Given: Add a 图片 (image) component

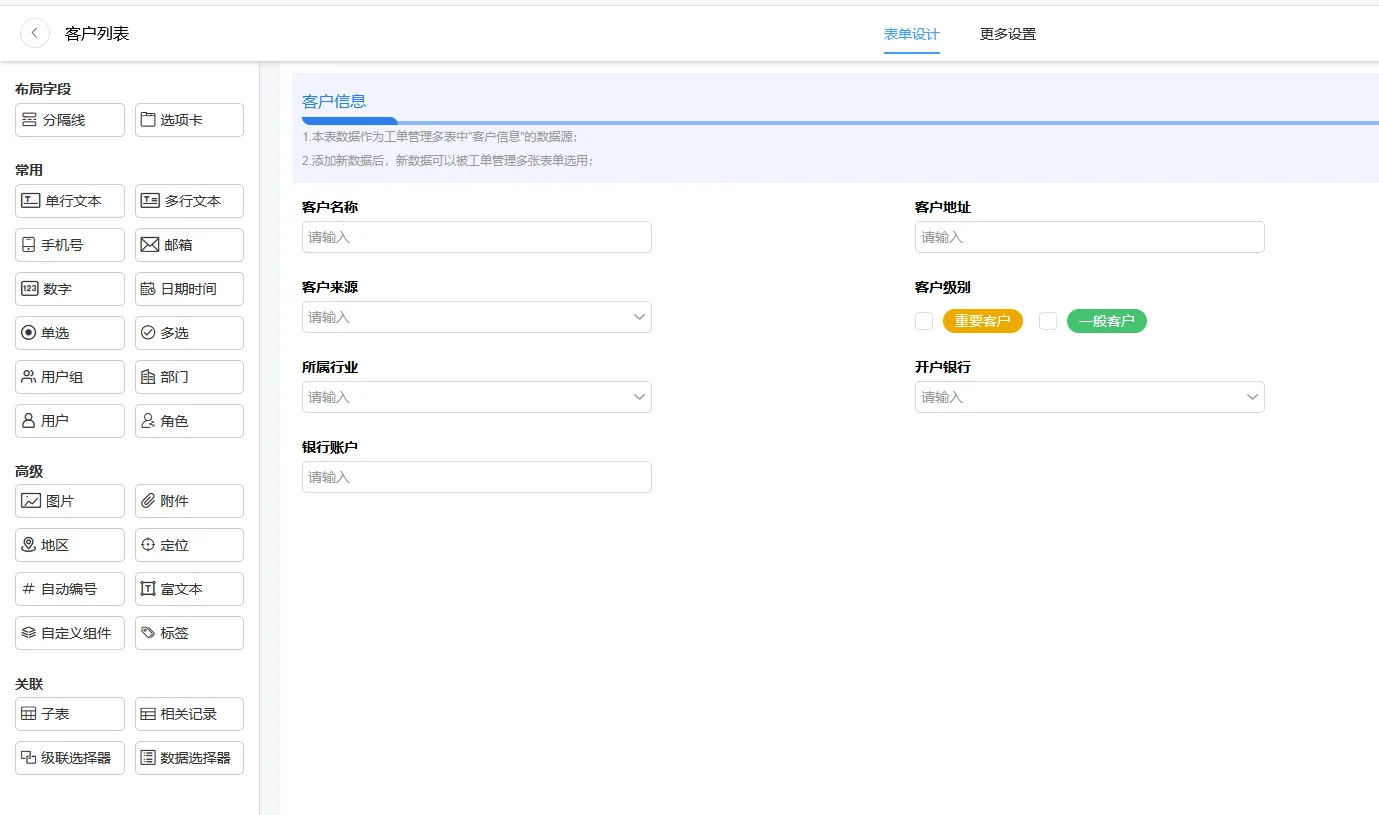Looking at the screenshot, I should 69,500.
